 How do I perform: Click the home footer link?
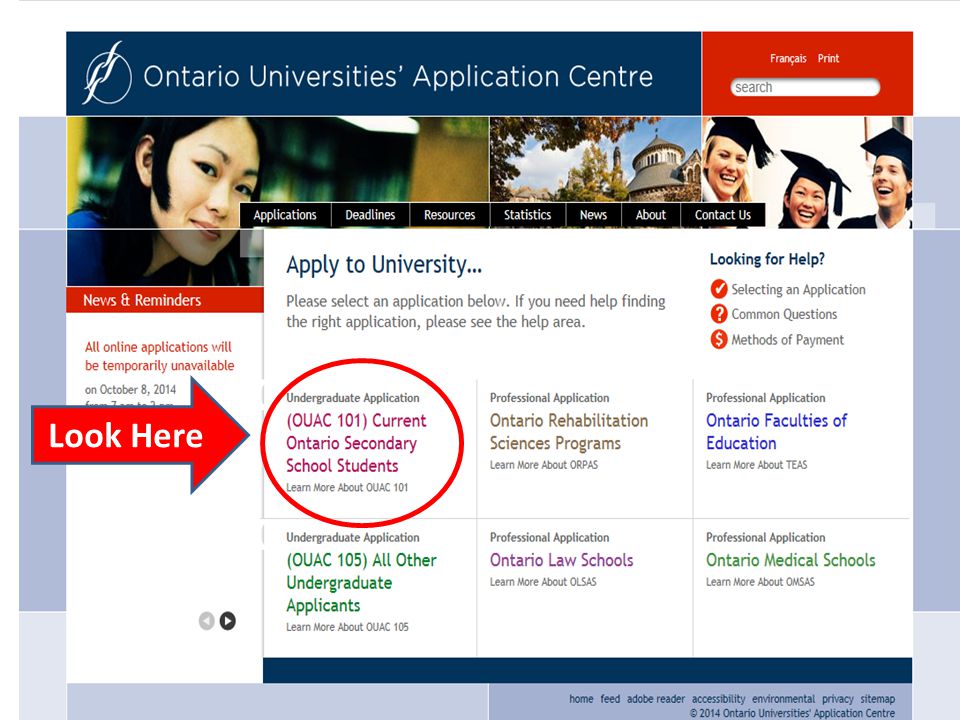(x=581, y=699)
